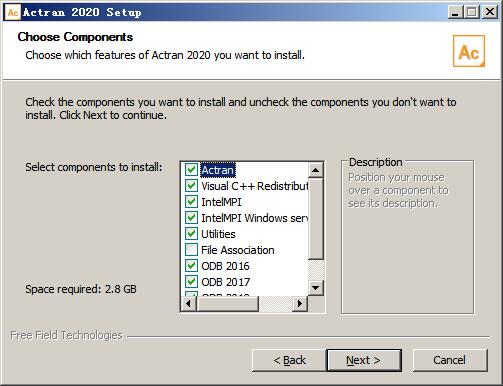Click the Actran icon in title bar
The width and height of the screenshot is (503, 386).
(13, 12)
